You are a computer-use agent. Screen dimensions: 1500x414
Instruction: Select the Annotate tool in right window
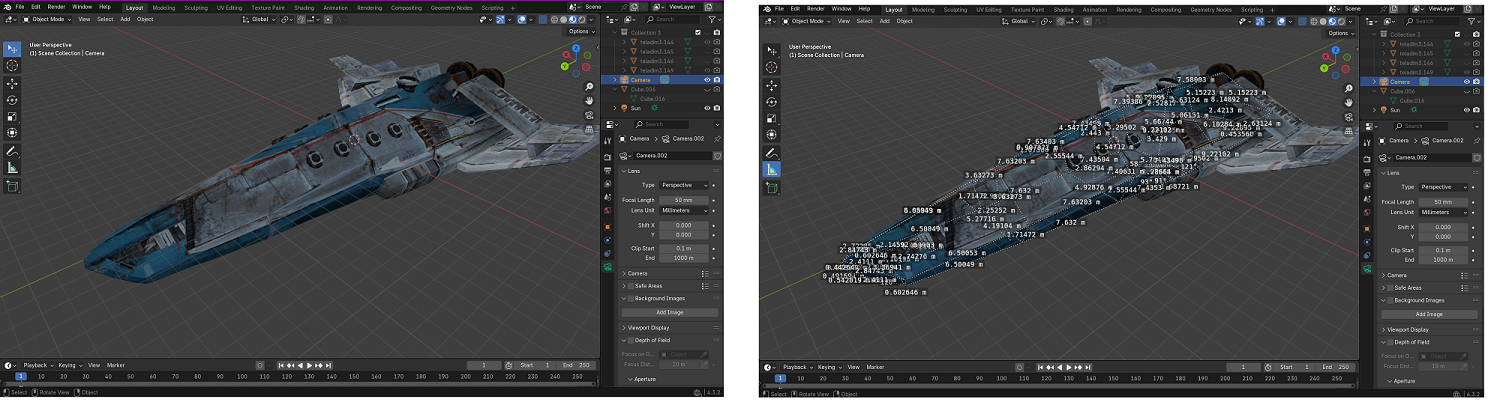[x=772, y=153]
